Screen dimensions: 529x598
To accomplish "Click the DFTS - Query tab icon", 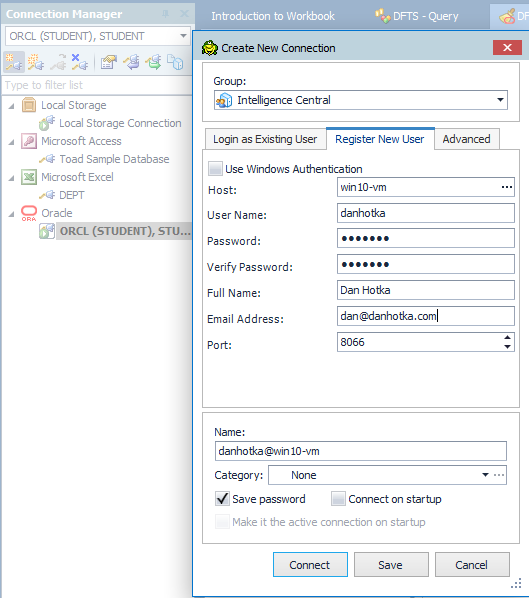I will [383, 16].
